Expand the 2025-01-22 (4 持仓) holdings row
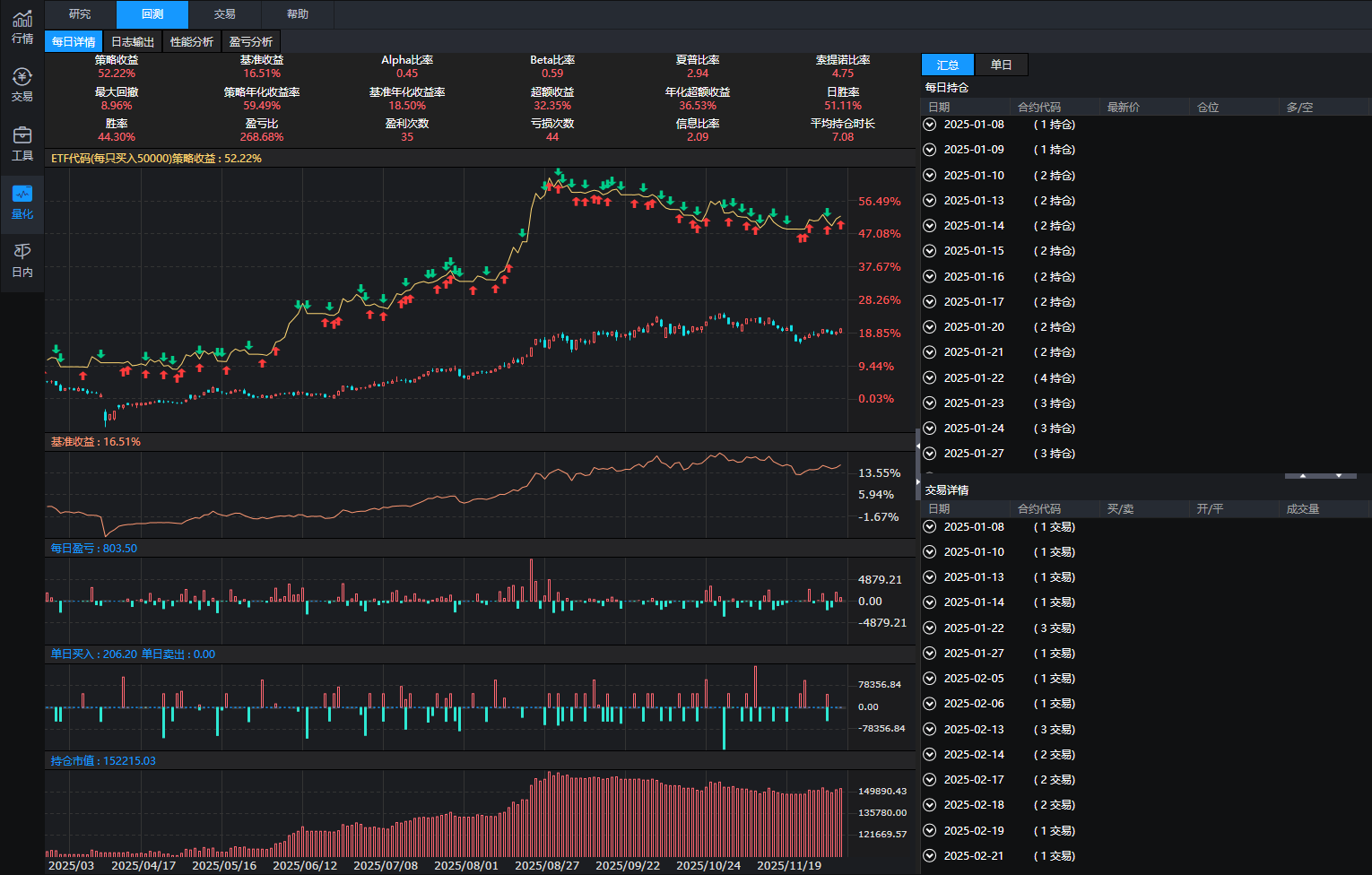1372x875 pixels. (x=930, y=378)
